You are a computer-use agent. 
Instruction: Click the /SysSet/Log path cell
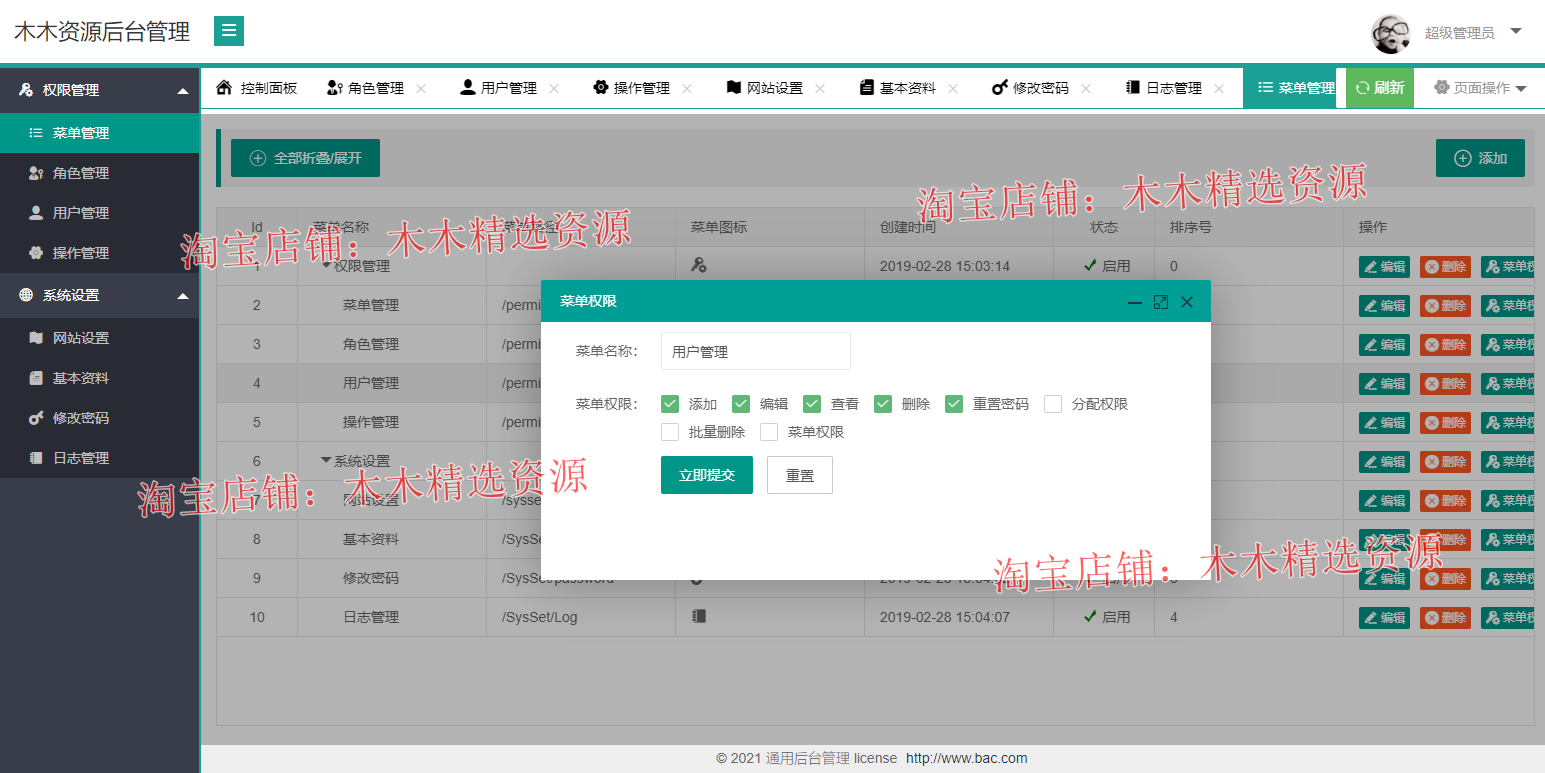pyautogui.click(x=581, y=617)
